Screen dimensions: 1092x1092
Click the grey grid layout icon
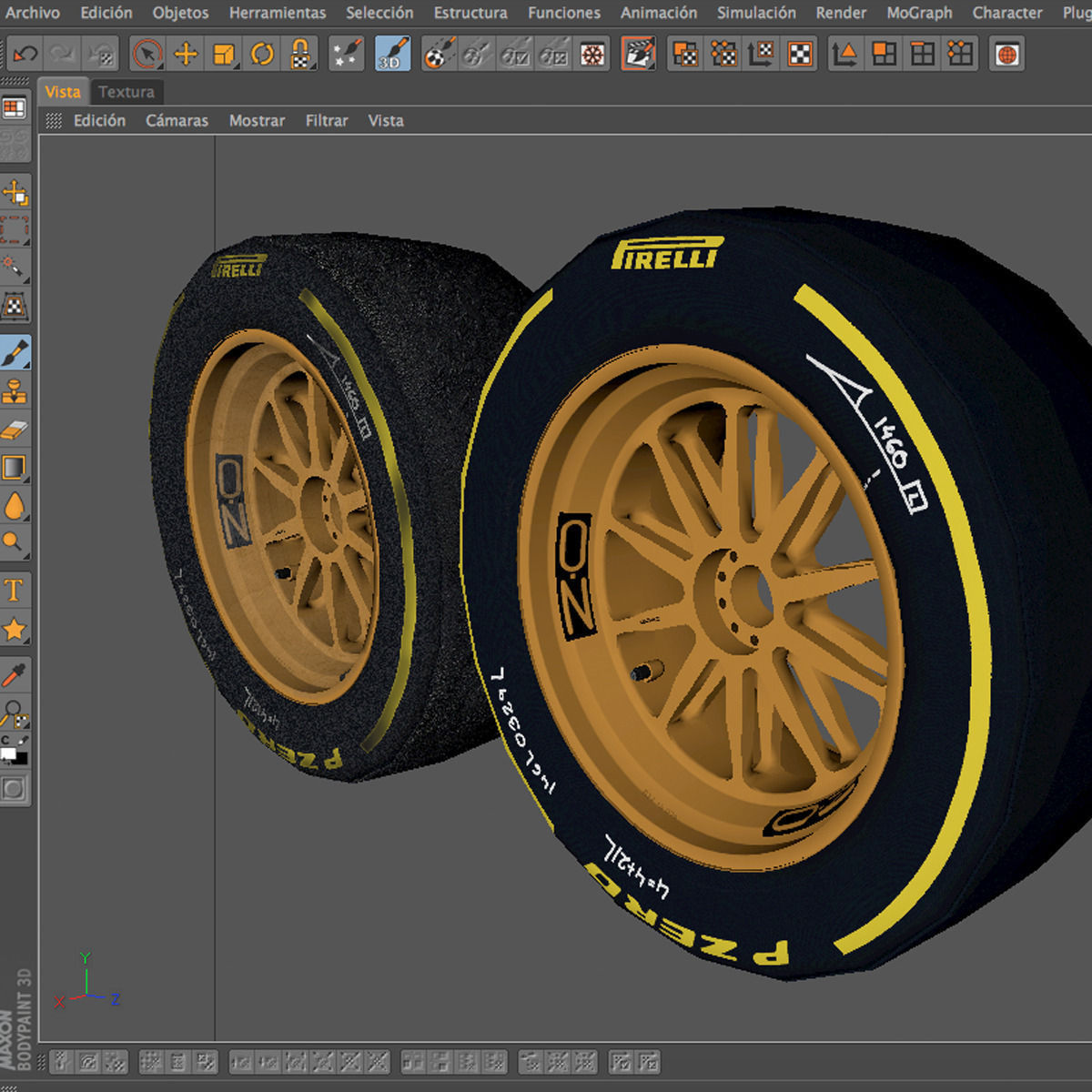point(922,55)
